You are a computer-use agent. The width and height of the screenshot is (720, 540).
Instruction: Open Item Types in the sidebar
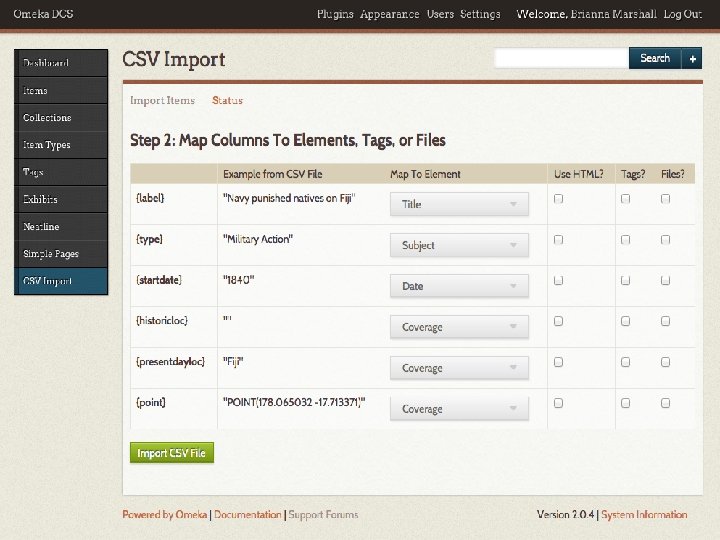click(61, 145)
